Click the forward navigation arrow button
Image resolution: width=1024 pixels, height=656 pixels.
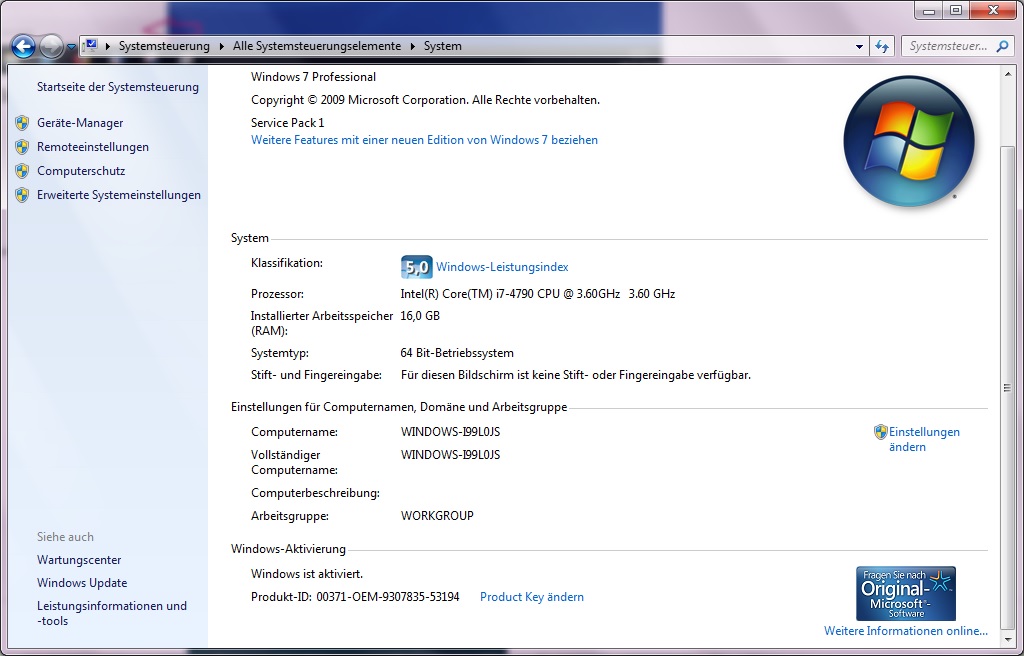click(51, 46)
